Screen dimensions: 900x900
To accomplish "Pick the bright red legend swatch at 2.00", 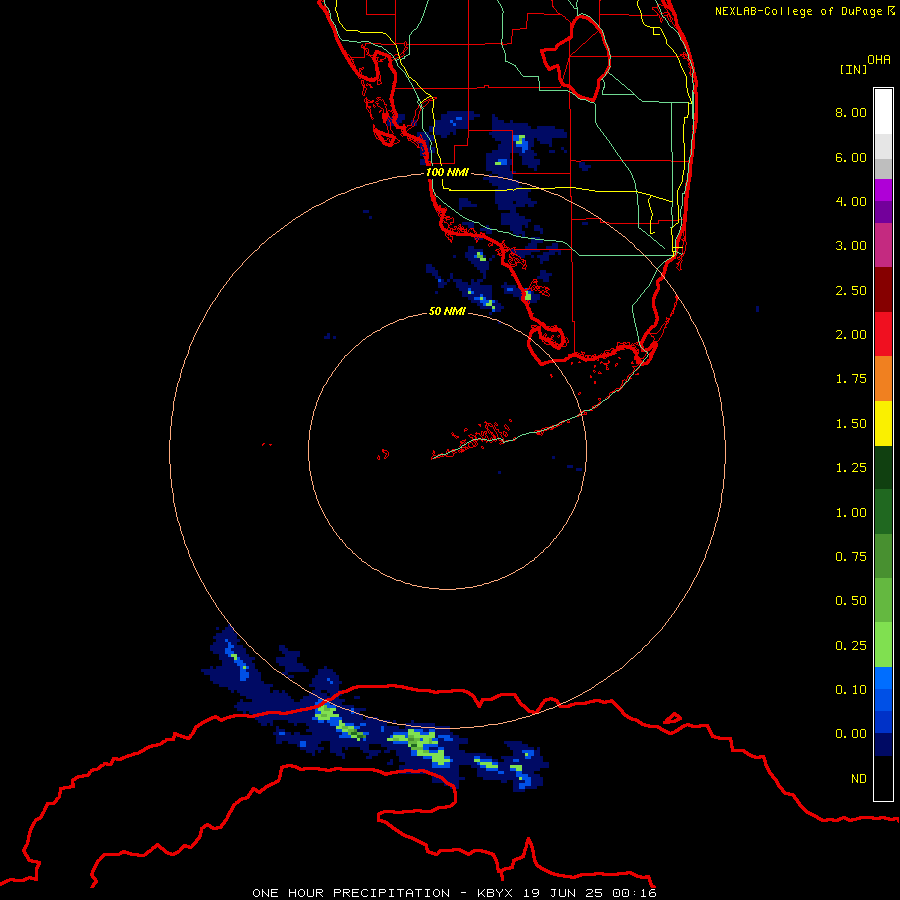I will pos(883,334).
